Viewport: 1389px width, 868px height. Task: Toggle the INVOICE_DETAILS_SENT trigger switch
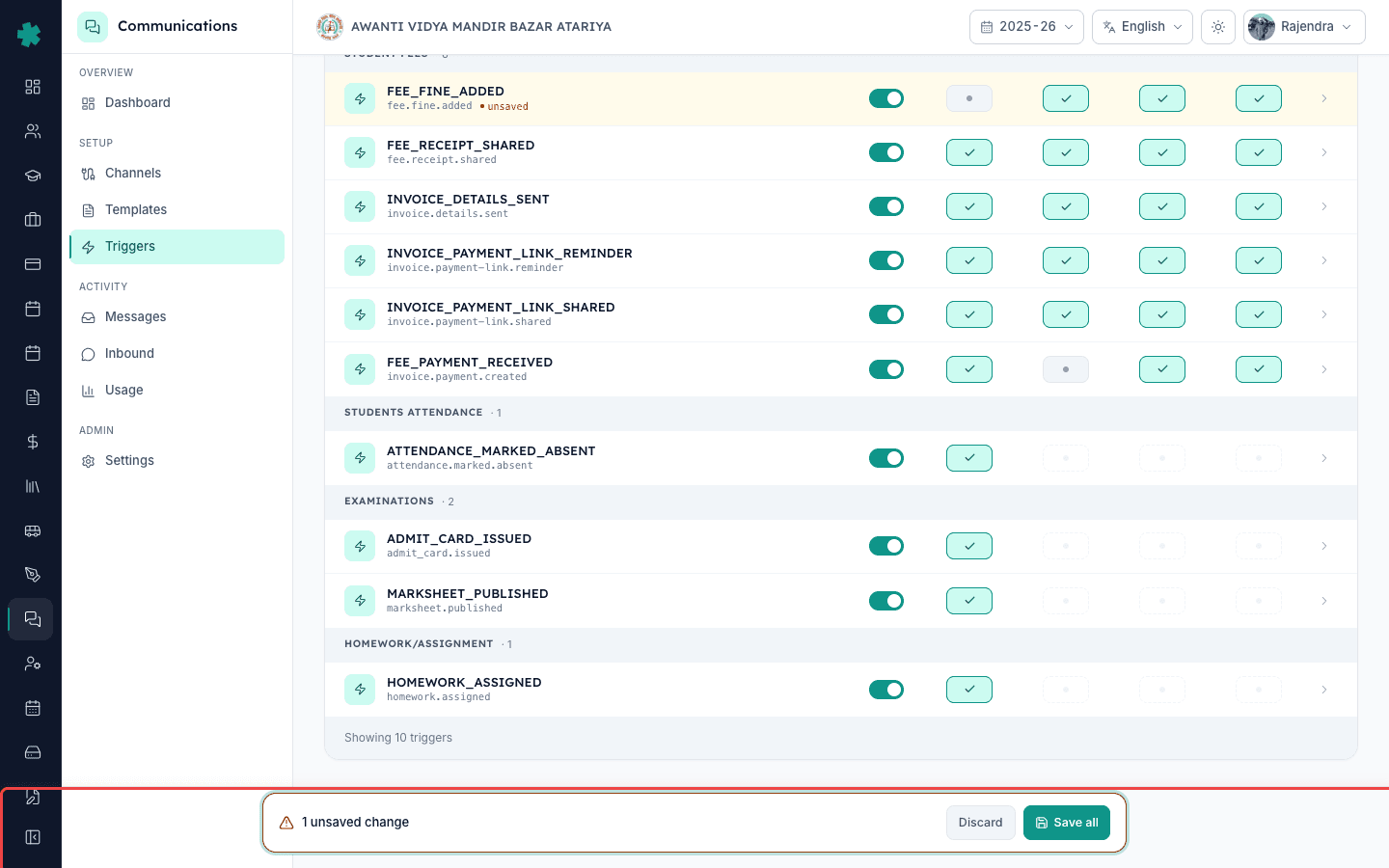coord(886,206)
